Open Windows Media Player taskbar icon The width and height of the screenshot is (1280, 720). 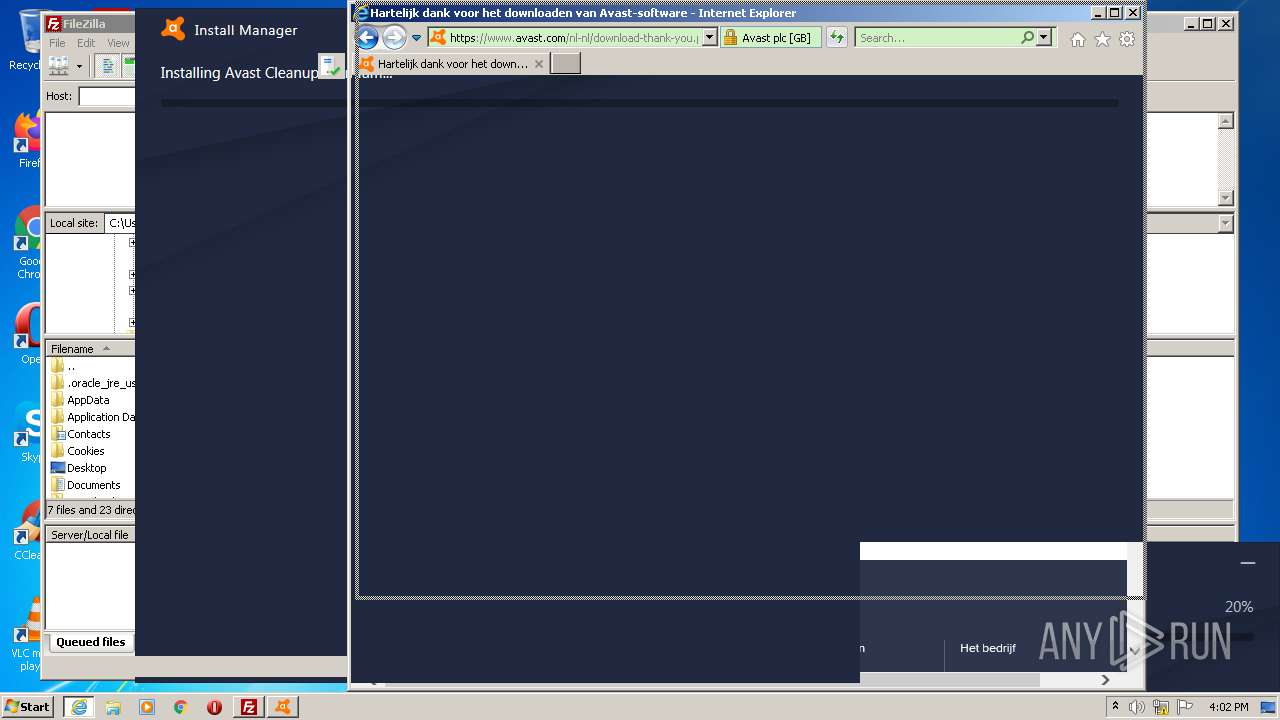point(147,707)
